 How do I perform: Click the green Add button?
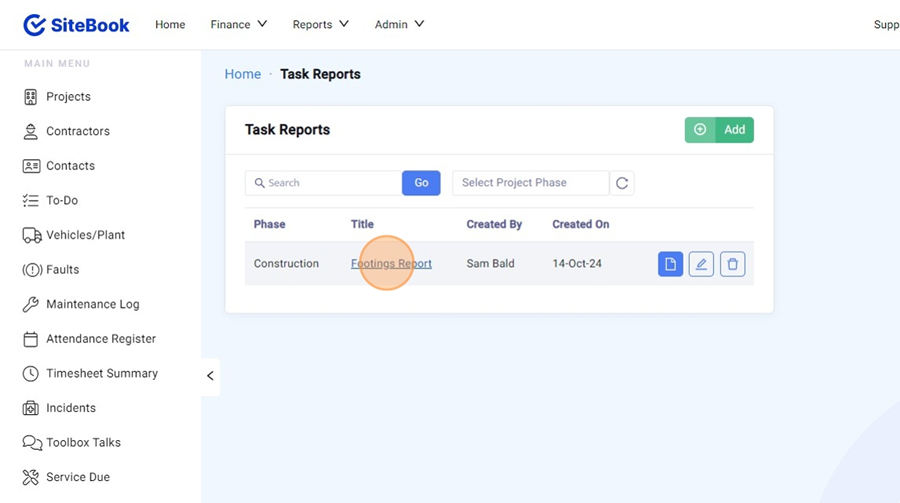coord(719,130)
